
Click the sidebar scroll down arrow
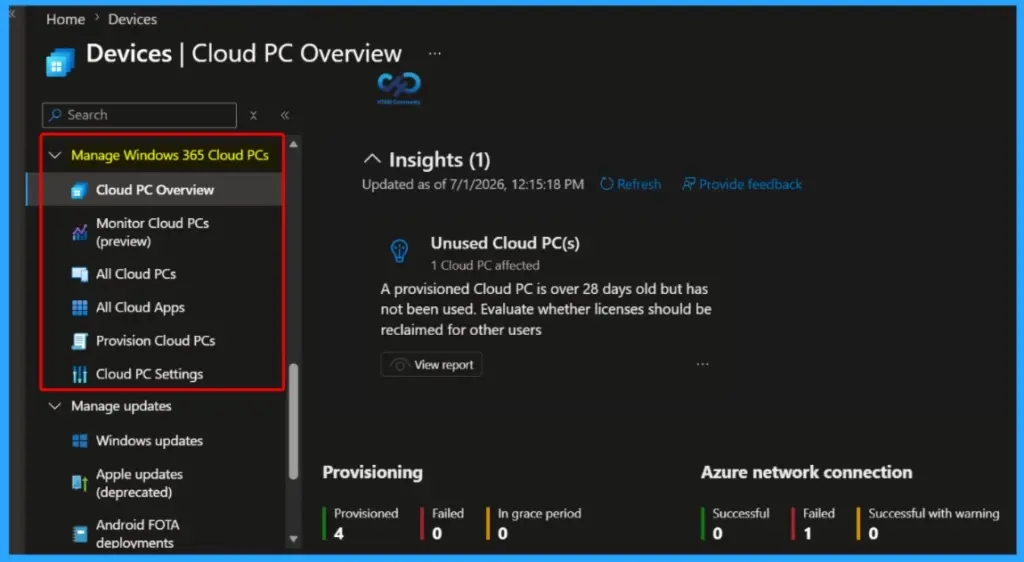(x=293, y=539)
